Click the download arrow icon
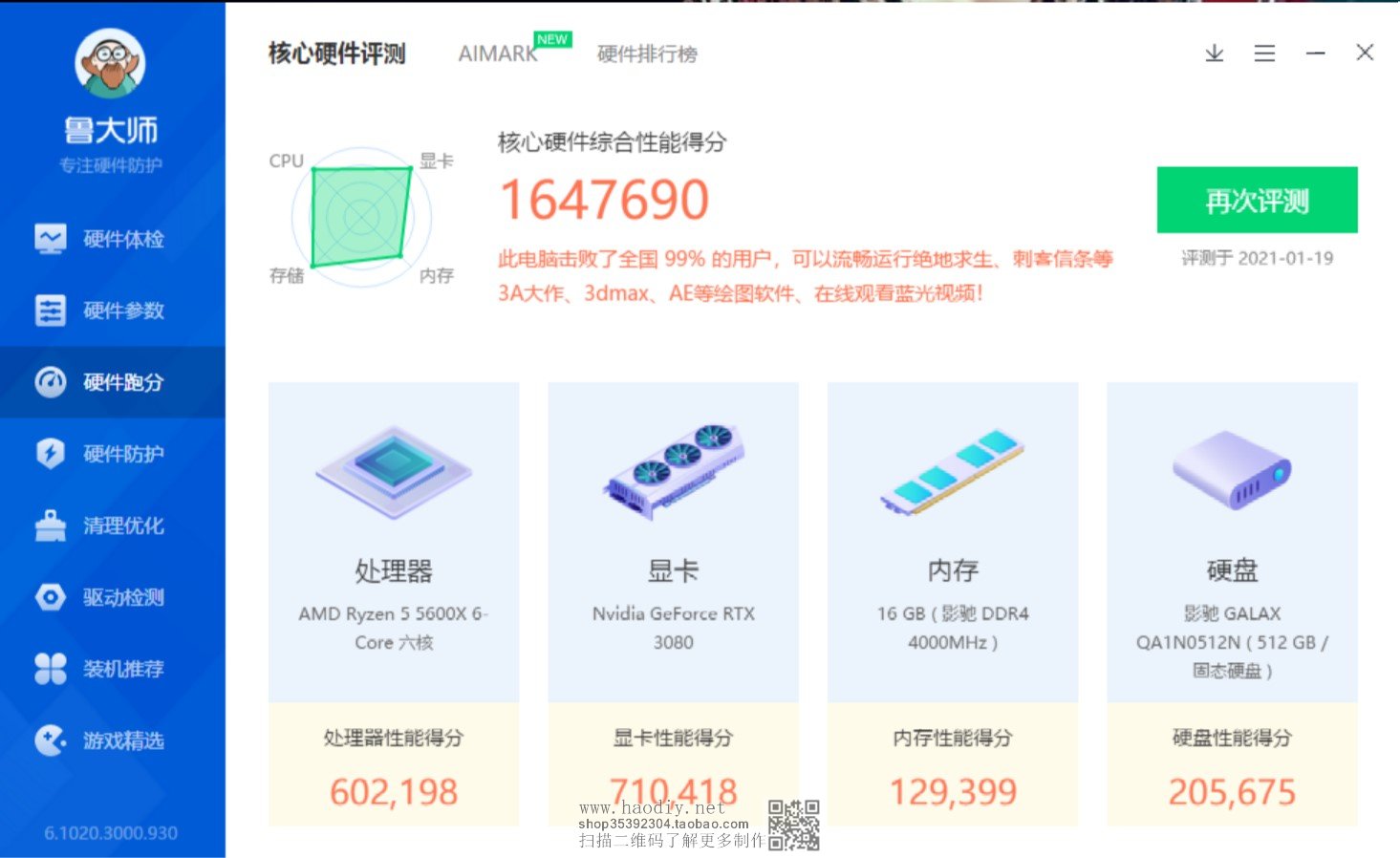 click(1214, 54)
